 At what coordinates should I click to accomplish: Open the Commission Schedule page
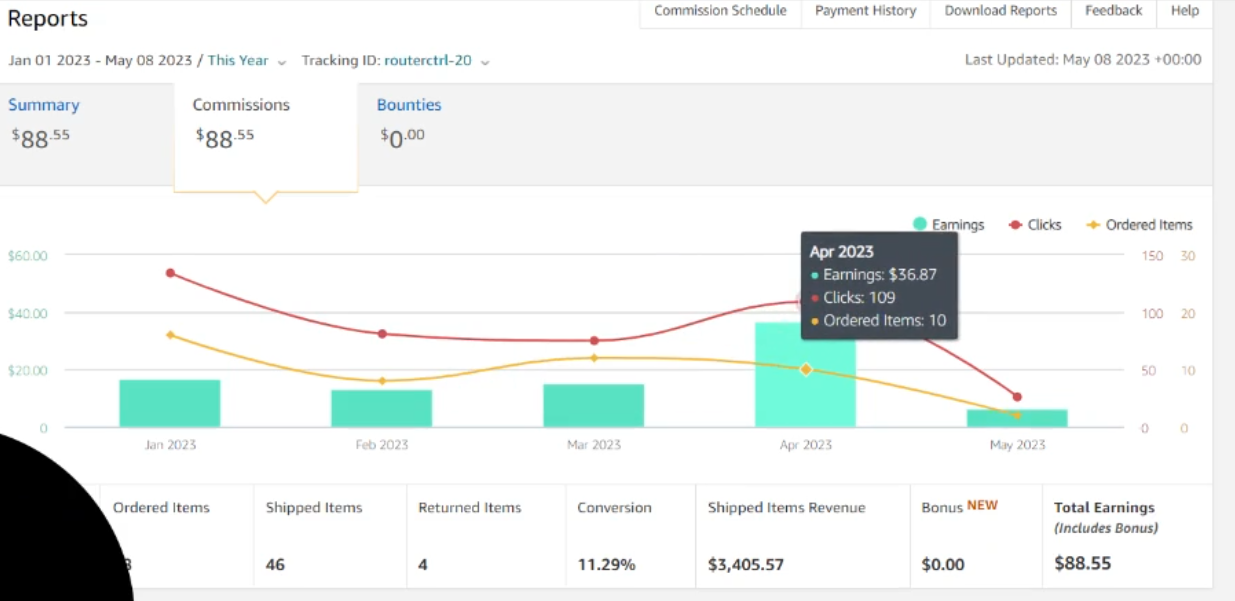tap(720, 11)
